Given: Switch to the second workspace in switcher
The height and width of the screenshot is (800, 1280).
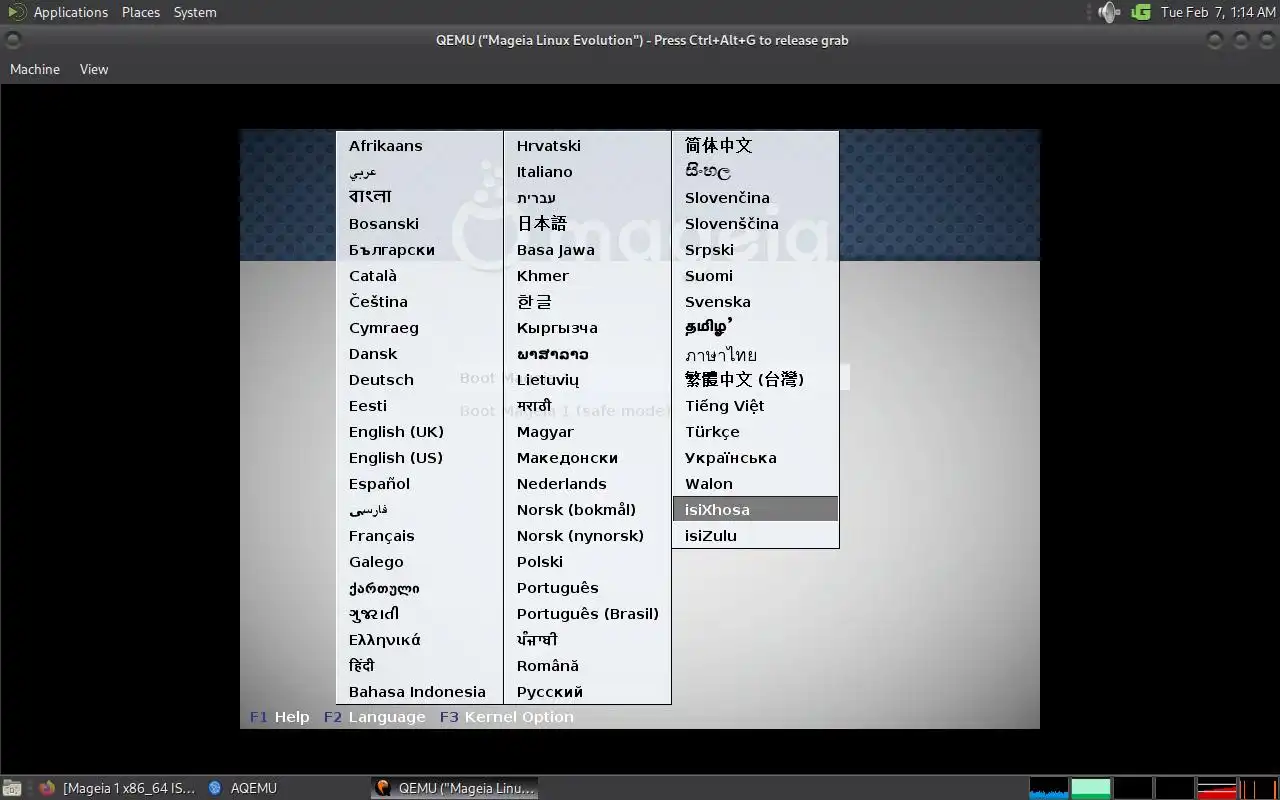Looking at the screenshot, I should [1133, 788].
